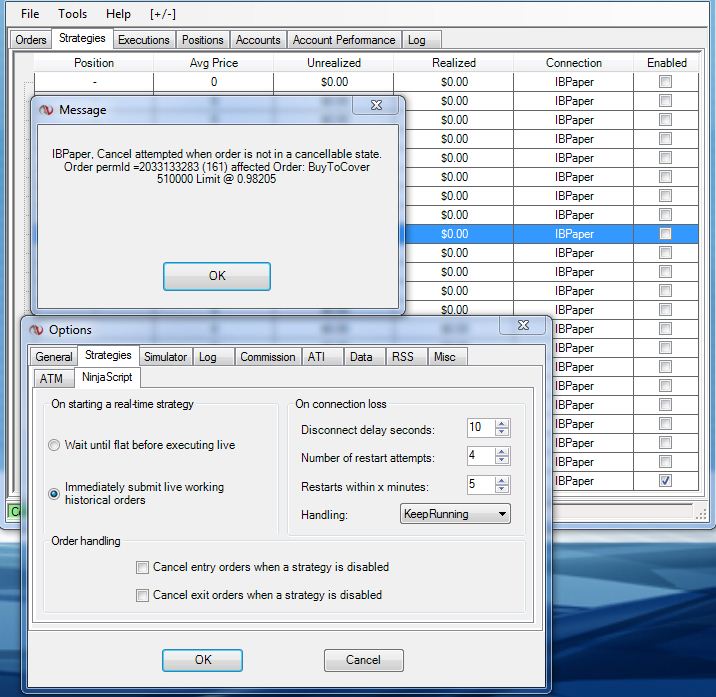Open the Help menu
This screenshot has height=697, width=716.
tap(118, 14)
